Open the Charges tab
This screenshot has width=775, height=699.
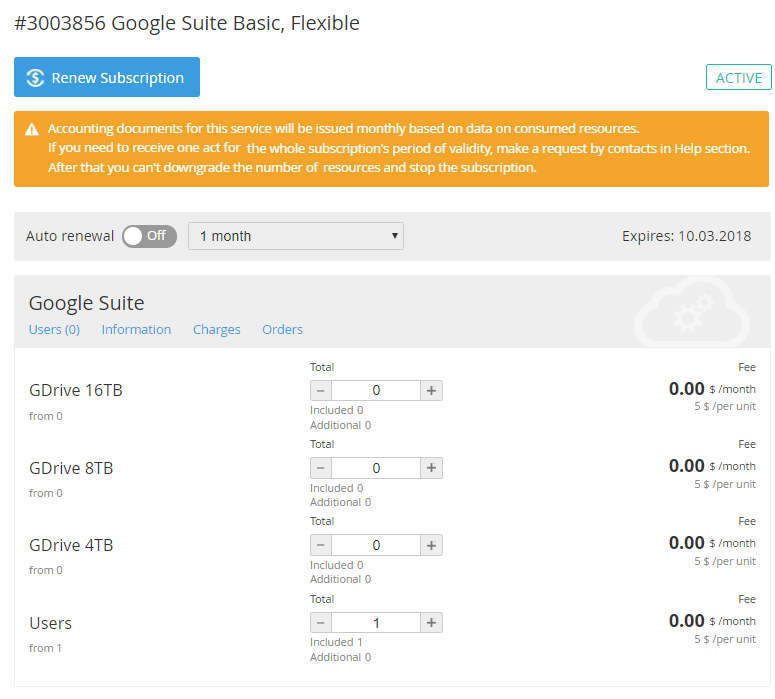[x=217, y=329]
